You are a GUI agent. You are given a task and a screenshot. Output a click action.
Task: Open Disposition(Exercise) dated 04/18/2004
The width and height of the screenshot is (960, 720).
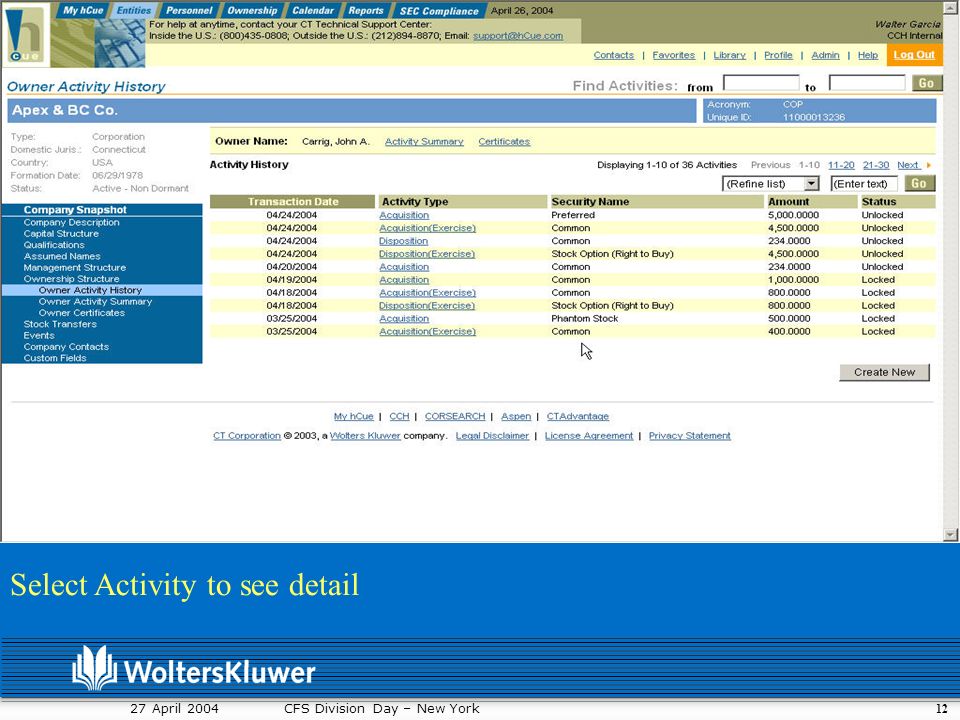click(426, 306)
